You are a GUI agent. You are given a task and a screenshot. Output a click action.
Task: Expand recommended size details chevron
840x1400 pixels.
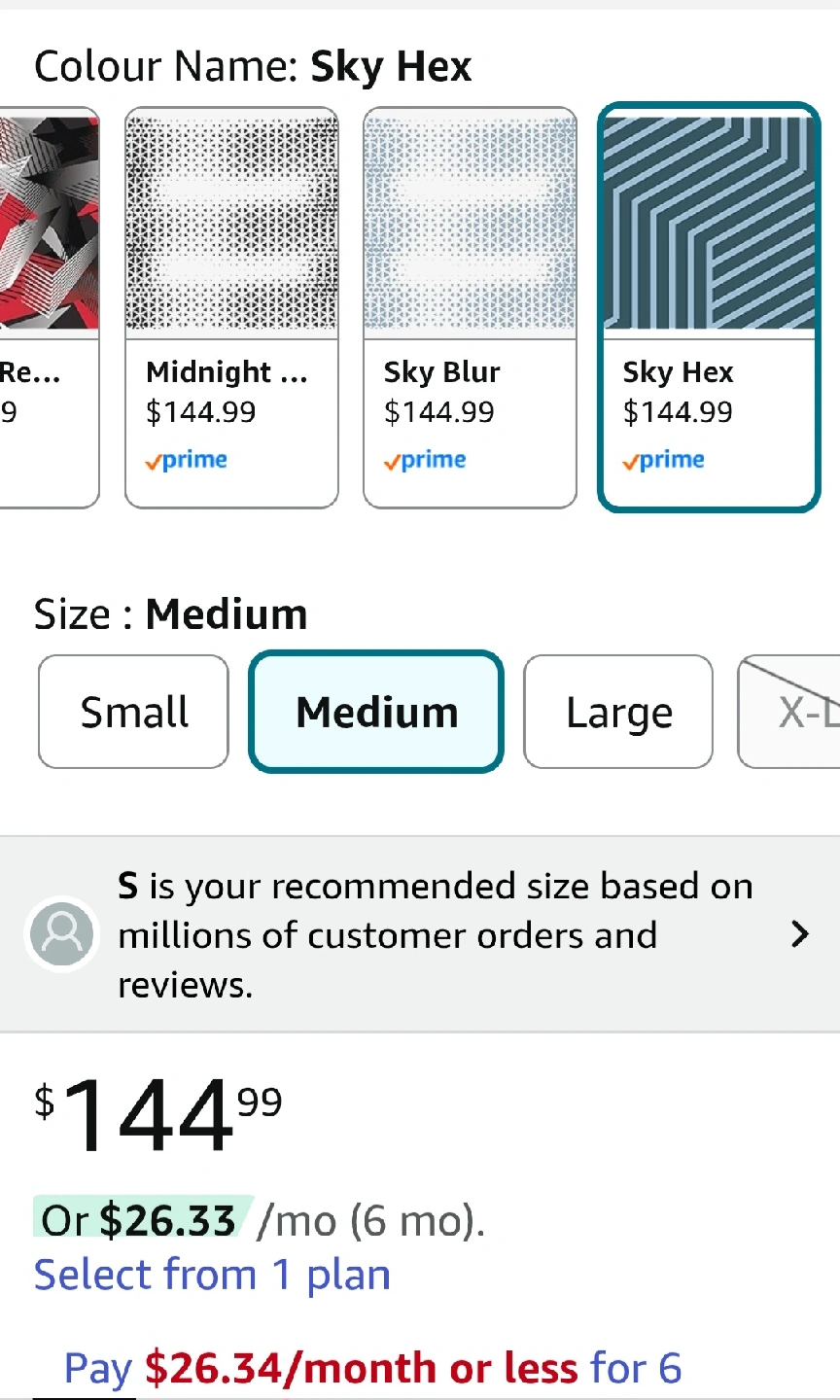click(800, 934)
